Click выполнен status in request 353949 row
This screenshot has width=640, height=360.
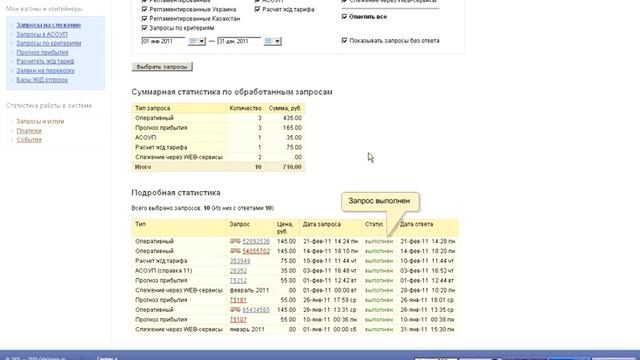point(379,261)
